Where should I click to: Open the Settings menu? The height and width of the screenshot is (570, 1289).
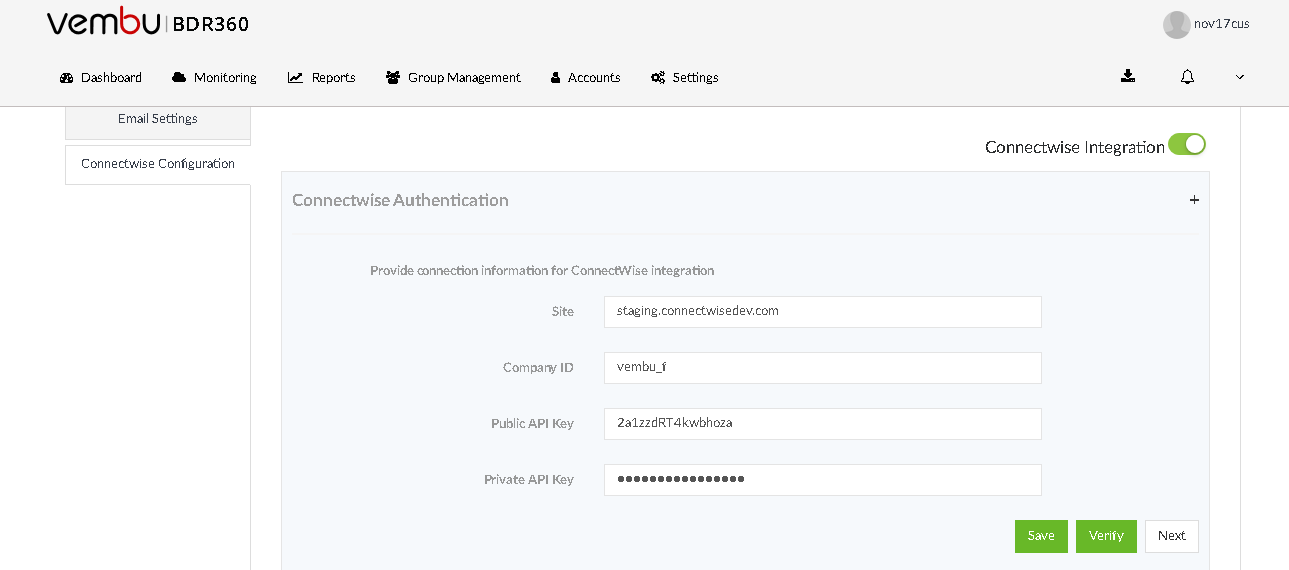tap(685, 77)
